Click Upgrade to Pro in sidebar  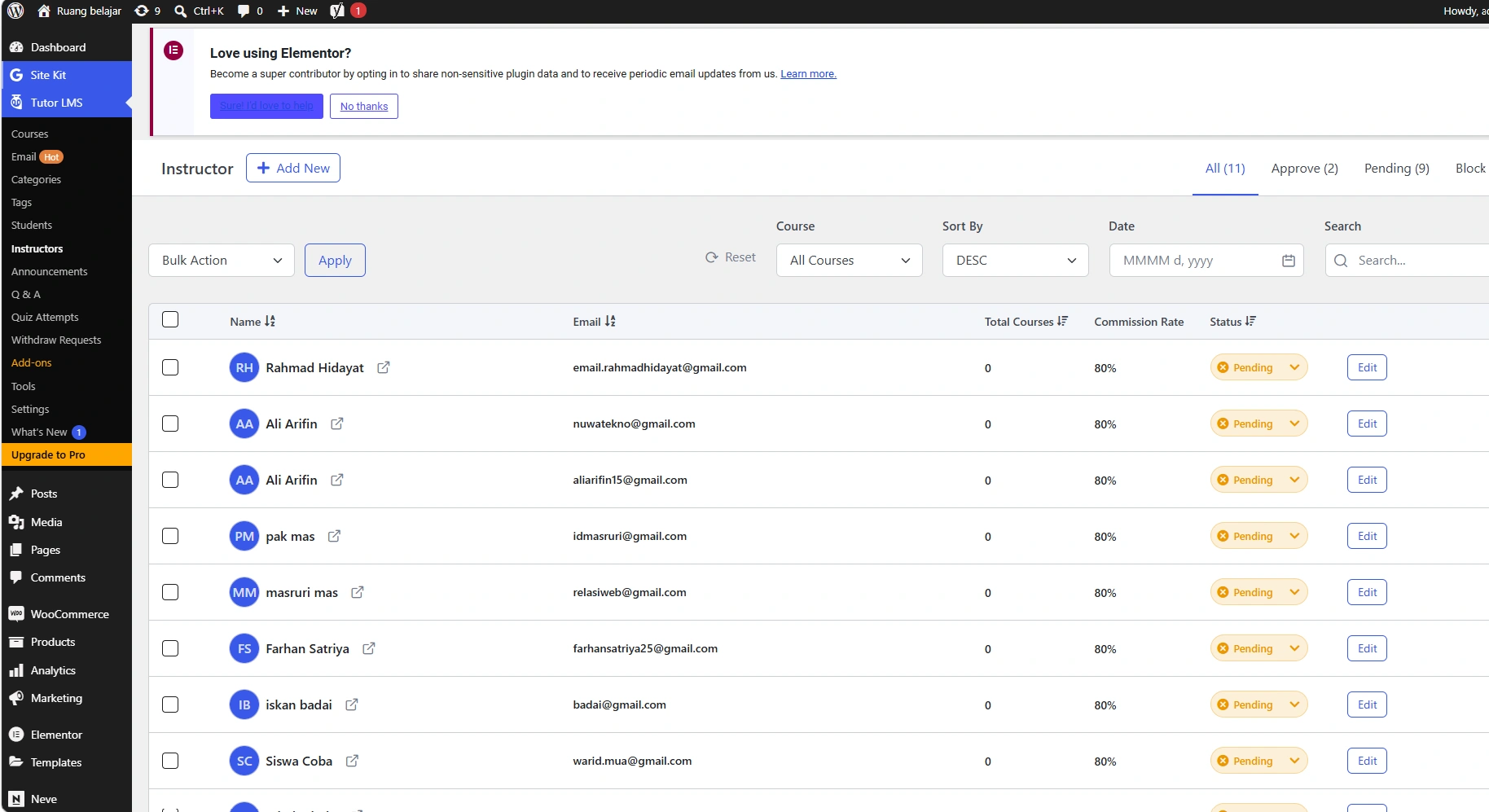pyautogui.click(x=66, y=454)
